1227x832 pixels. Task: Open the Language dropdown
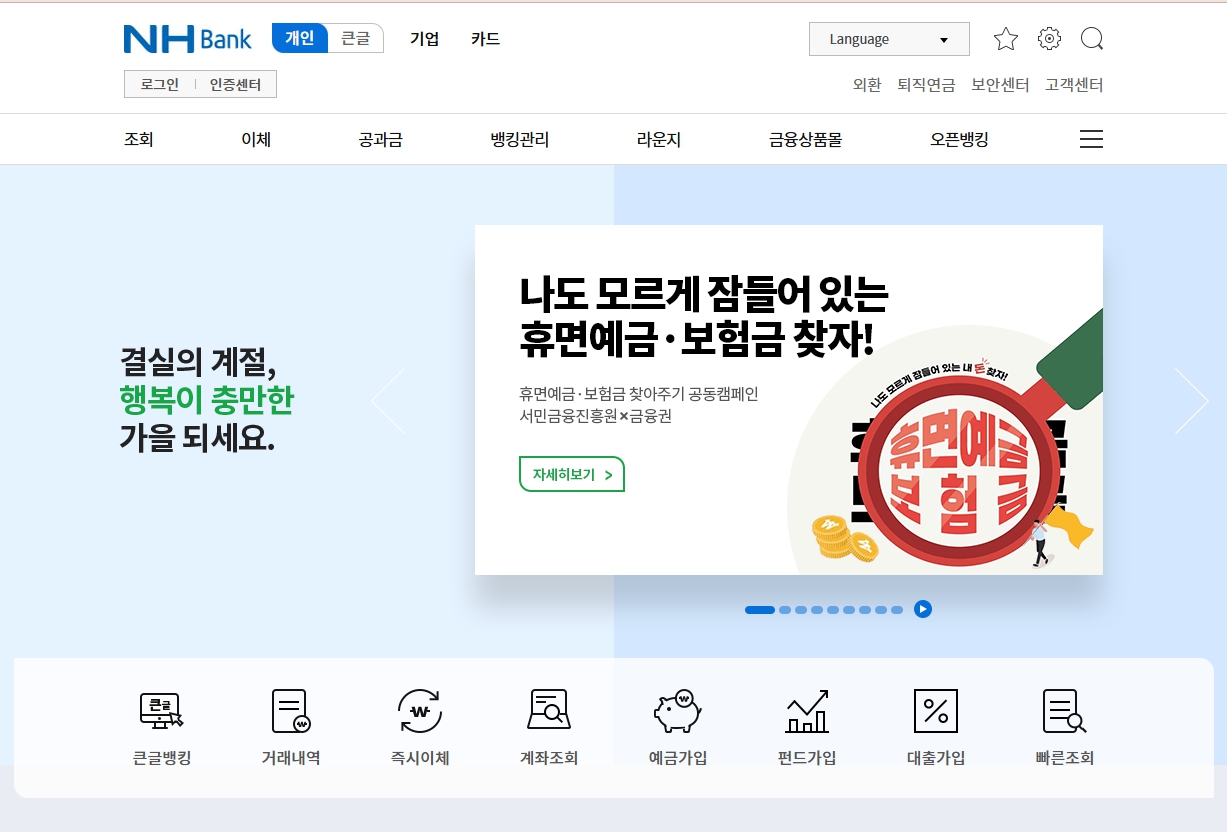[888, 38]
